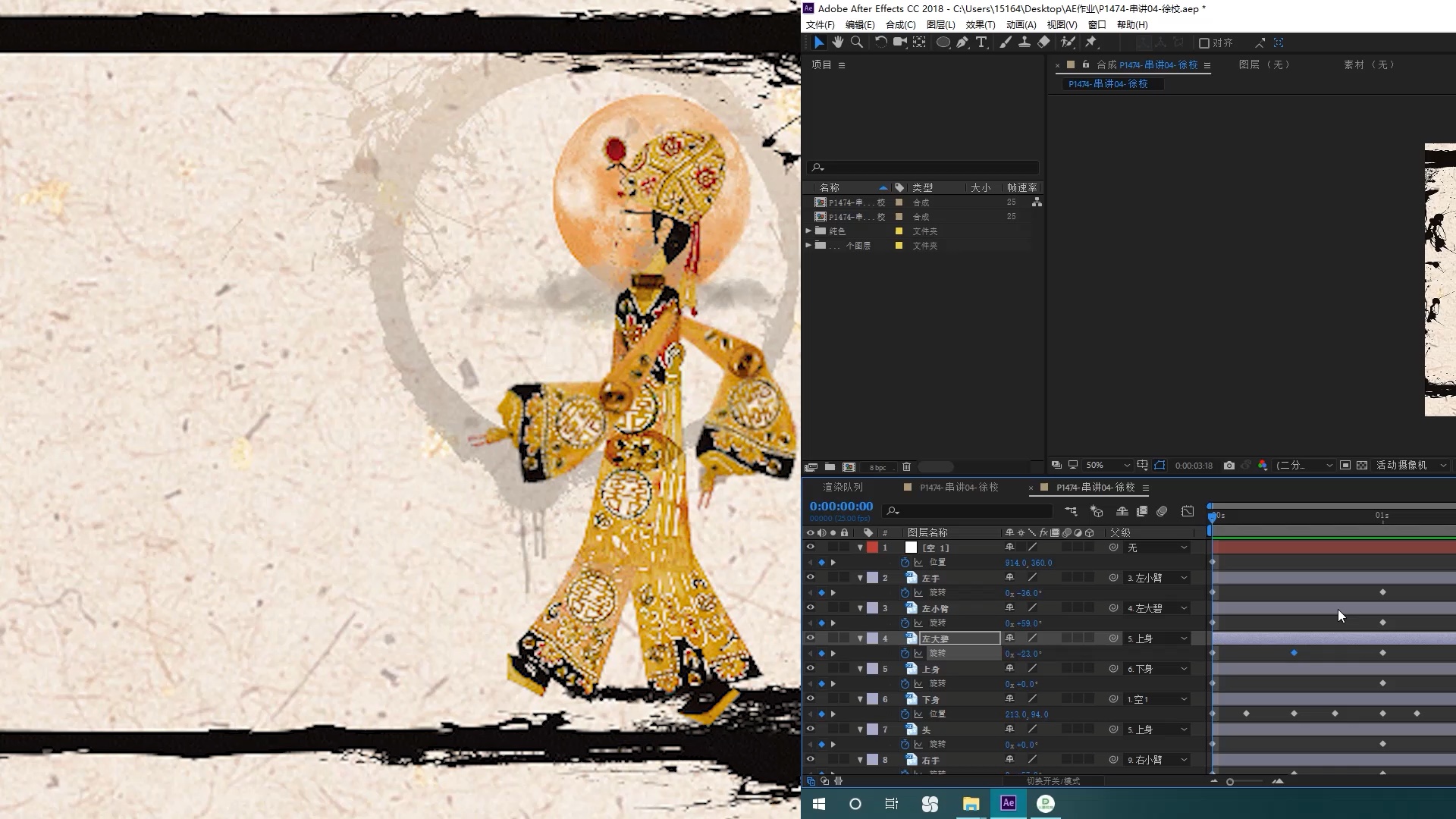Open the 合成(C) menu
Image resolution: width=1456 pixels, height=819 pixels.
pyautogui.click(x=900, y=25)
